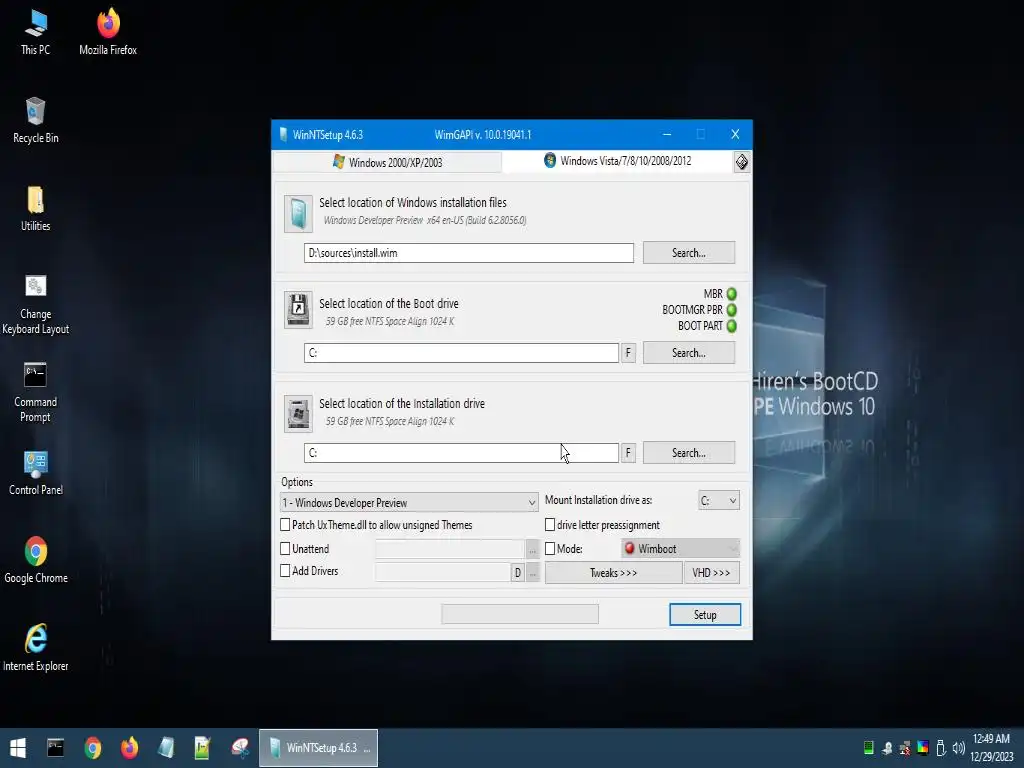Switch to the Windows 2000/XP/2003 tab
1024x768 pixels.
[x=387, y=162]
